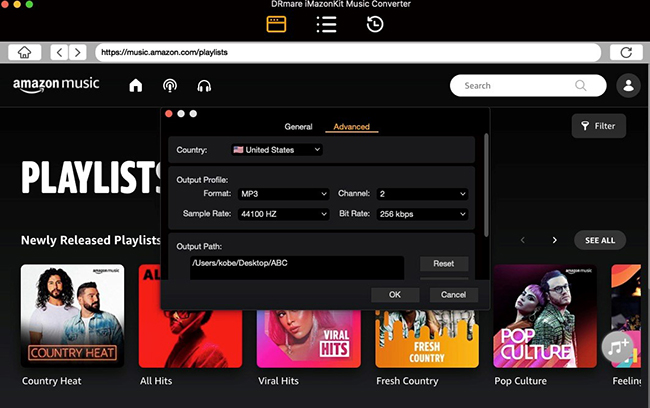Reload the page with the refresh button
The image size is (650, 408).
(x=626, y=53)
